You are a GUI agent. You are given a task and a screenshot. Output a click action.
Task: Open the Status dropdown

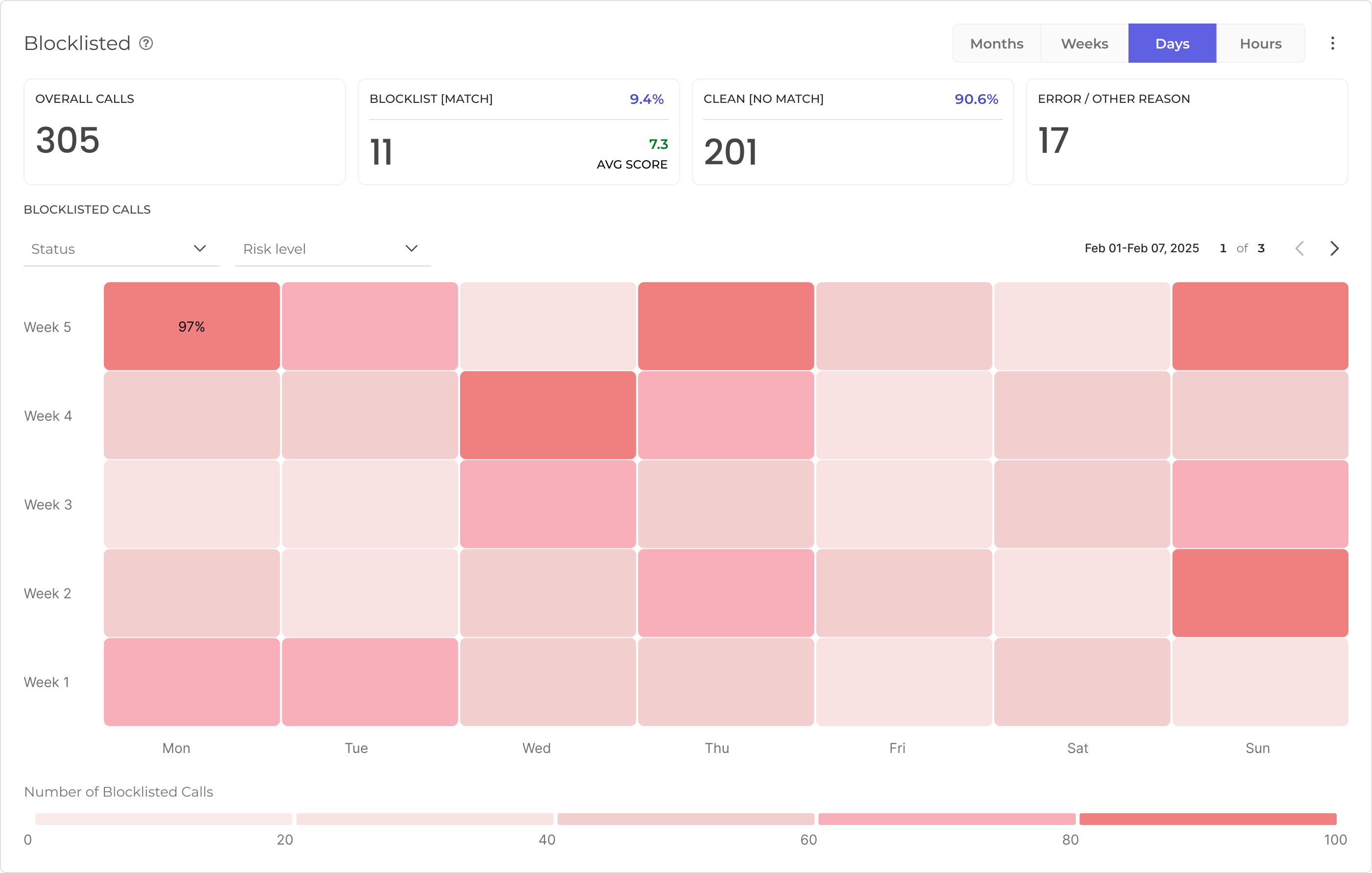[122, 249]
